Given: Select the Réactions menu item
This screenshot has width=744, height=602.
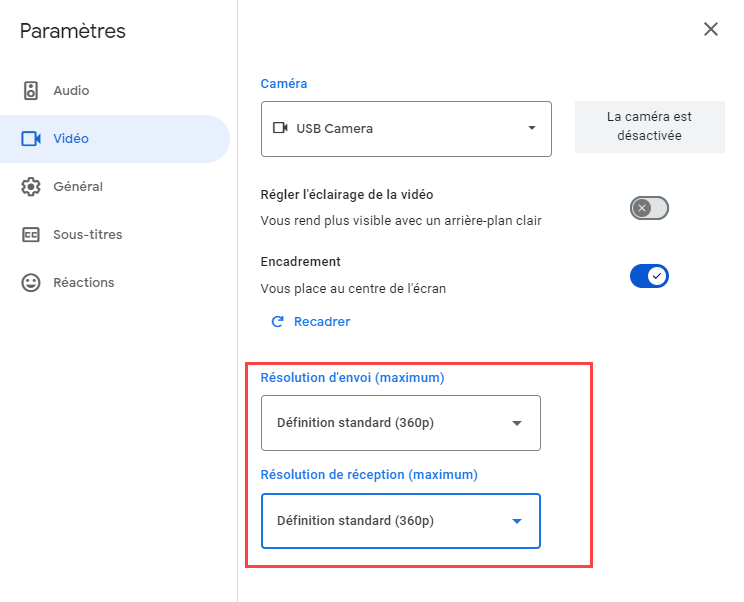Looking at the screenshot, I should tap(83, 283).
